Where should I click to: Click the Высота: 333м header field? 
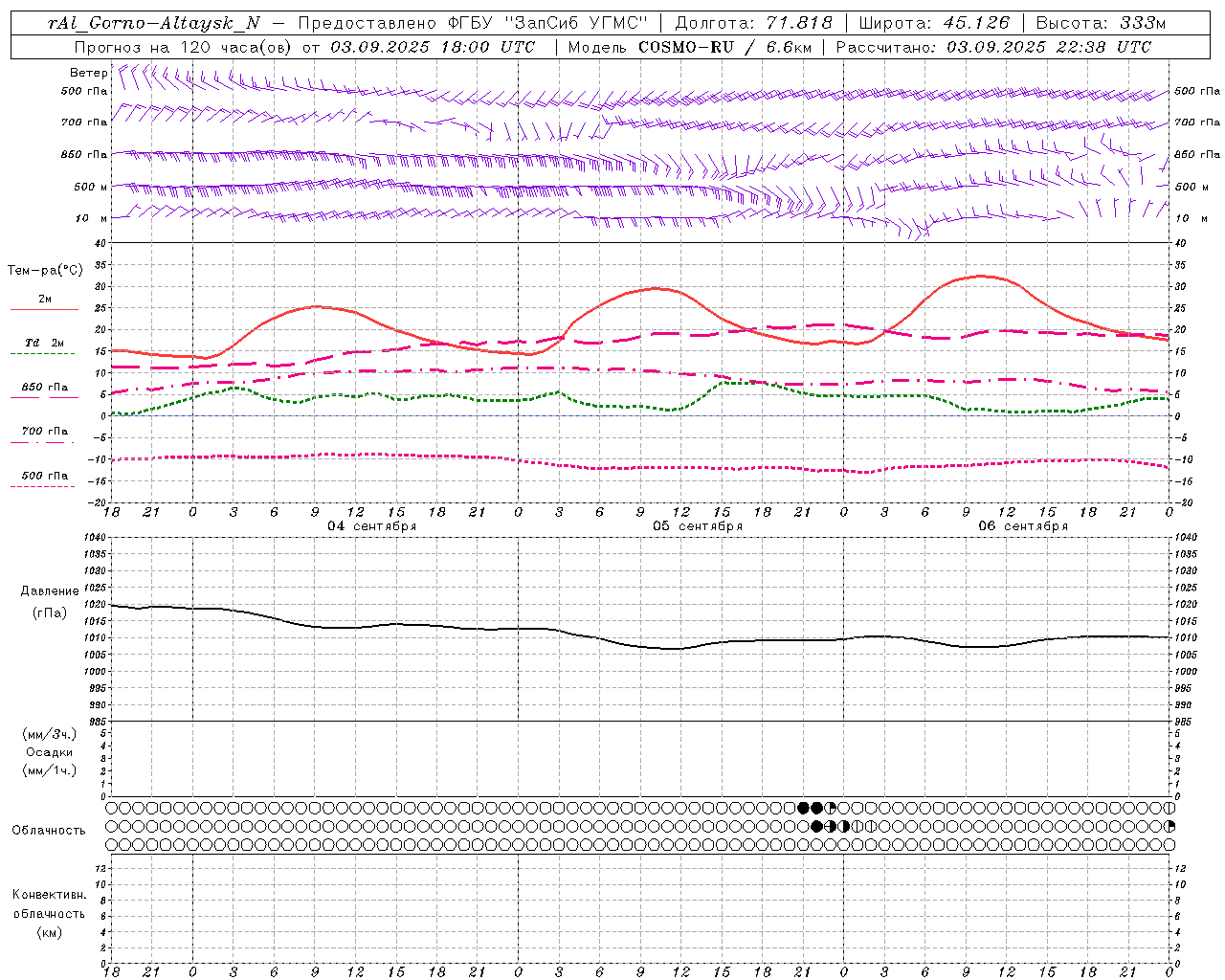click(1102, 24)
